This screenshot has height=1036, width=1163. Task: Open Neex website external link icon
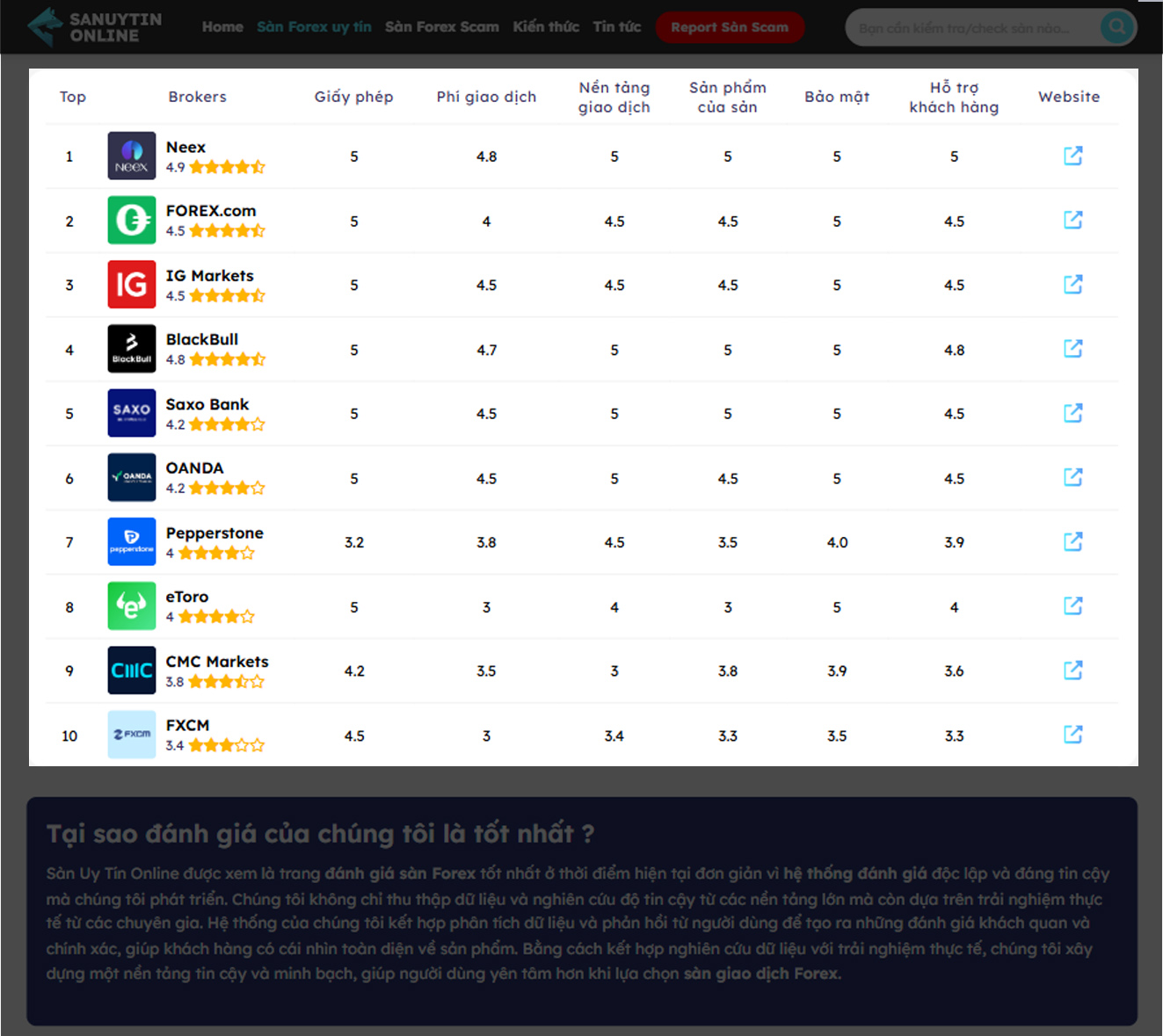[x=1072, y=156]
